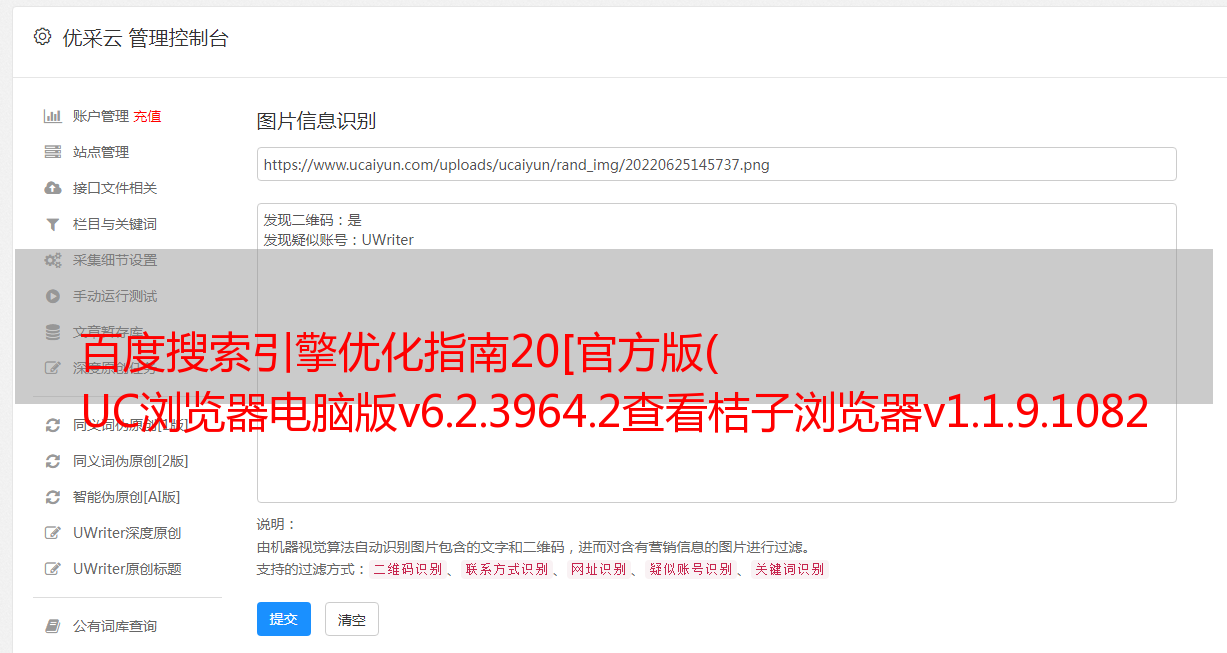Open the 公有词库查询 book icon
Image resolution: width=1227 pixels, height=653 pixels.
click(x=53, y=626)
